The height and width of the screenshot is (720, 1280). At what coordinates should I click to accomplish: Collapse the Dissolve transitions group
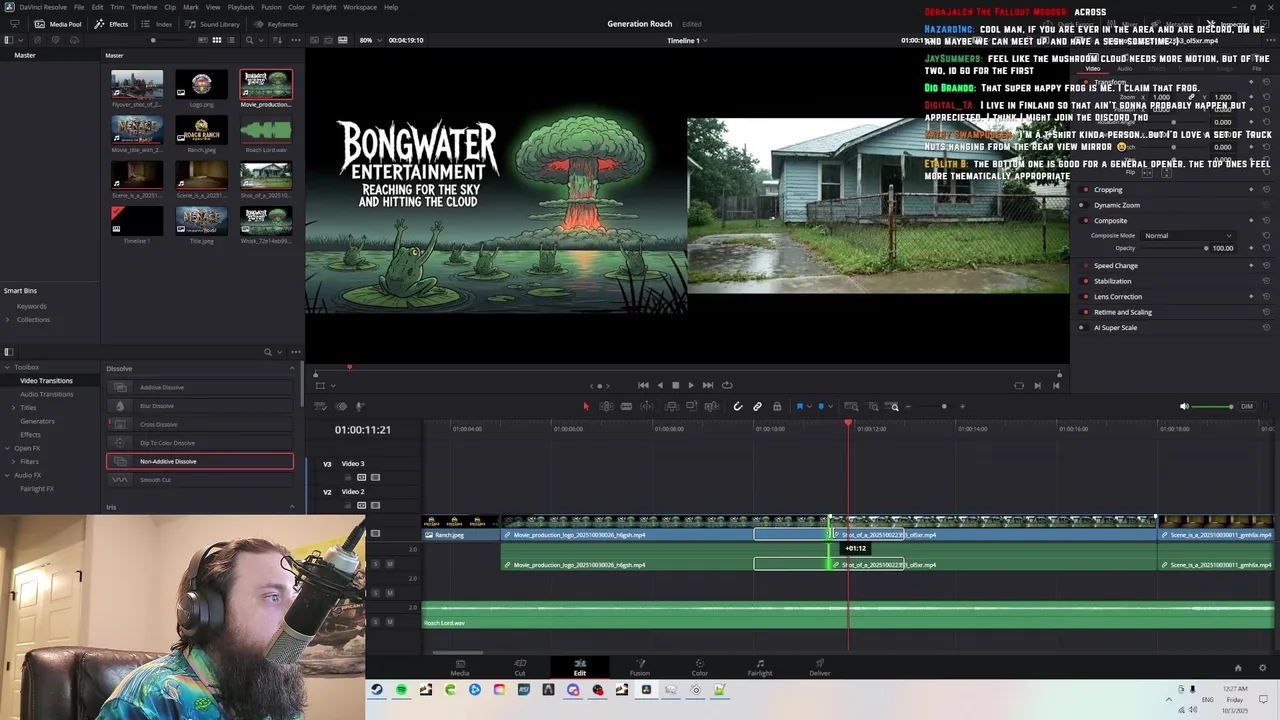point(292,369)
